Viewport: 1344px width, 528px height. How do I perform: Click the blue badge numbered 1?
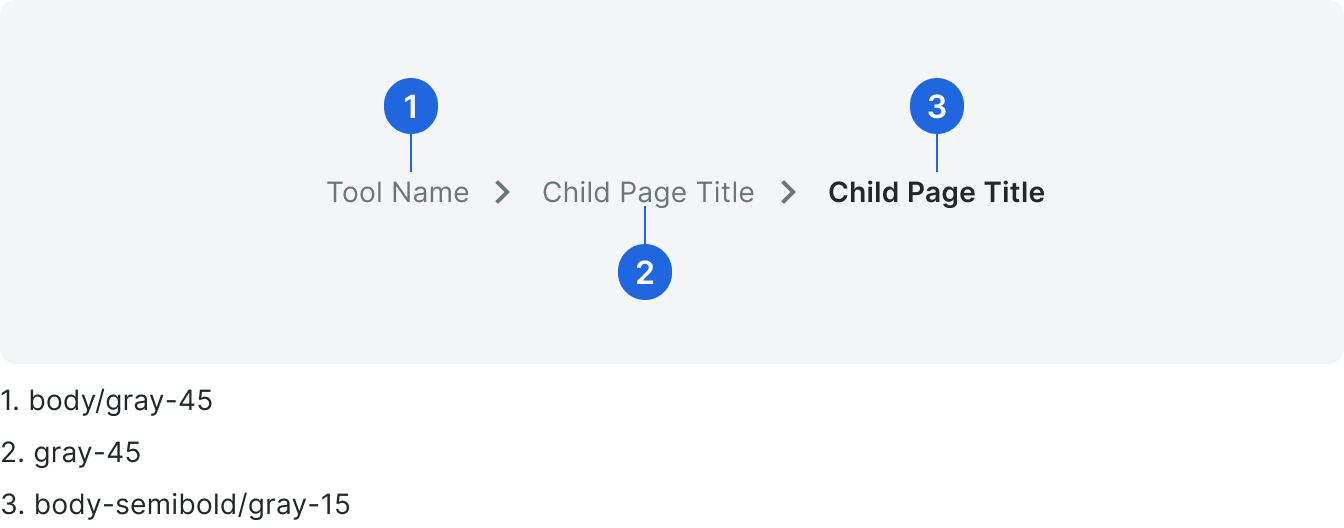[x=411, y=106]
